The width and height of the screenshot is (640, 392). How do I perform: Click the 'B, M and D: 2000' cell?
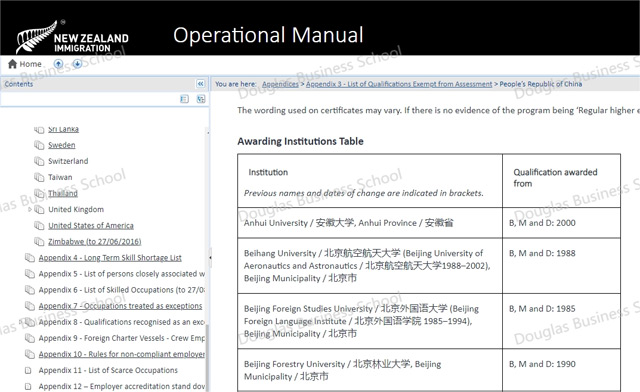click(x=562, y=223)
